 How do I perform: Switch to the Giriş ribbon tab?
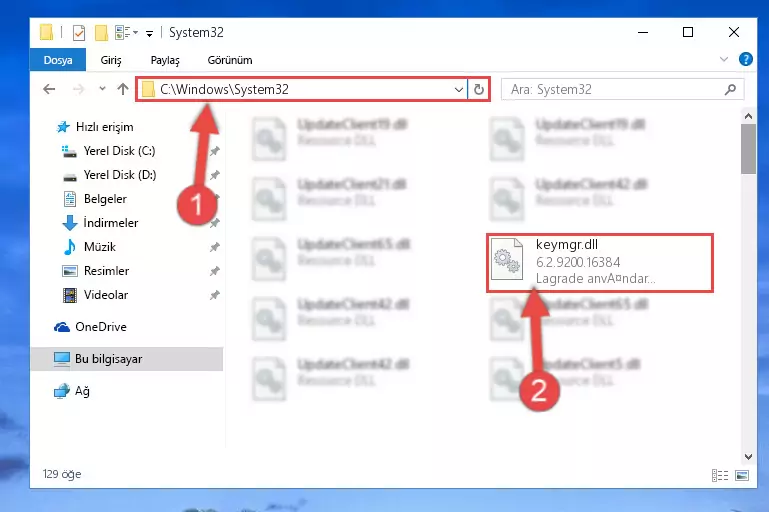[x=111, y=60]
